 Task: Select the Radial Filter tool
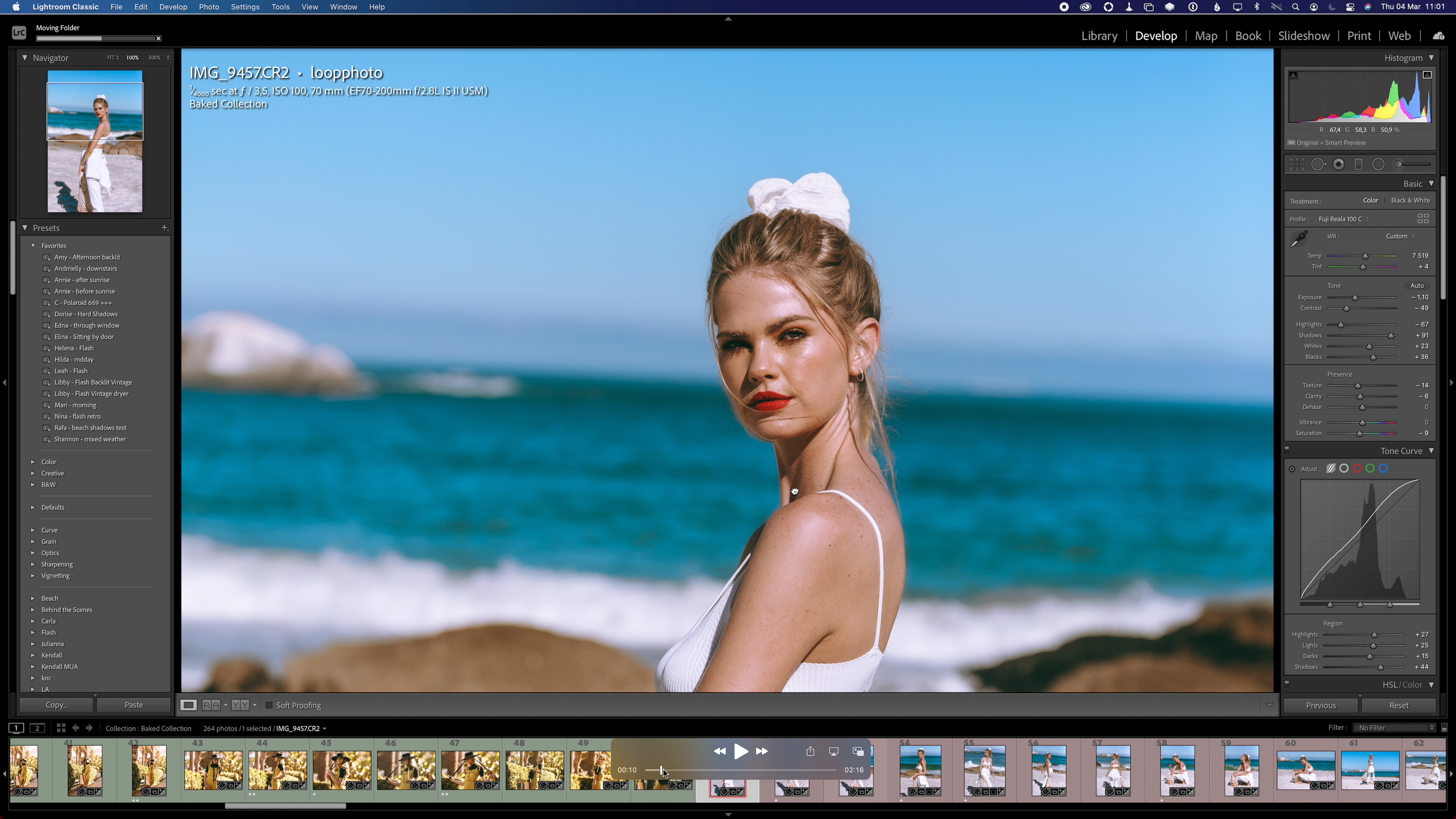[x=1379, y=164]
